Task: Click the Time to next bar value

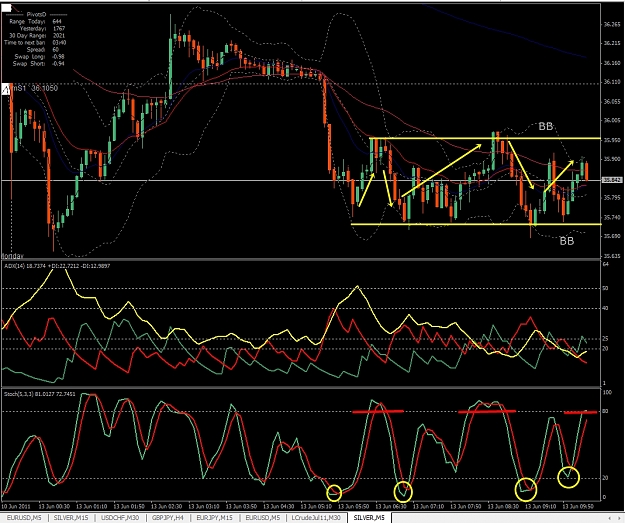Action: [59, 43]
